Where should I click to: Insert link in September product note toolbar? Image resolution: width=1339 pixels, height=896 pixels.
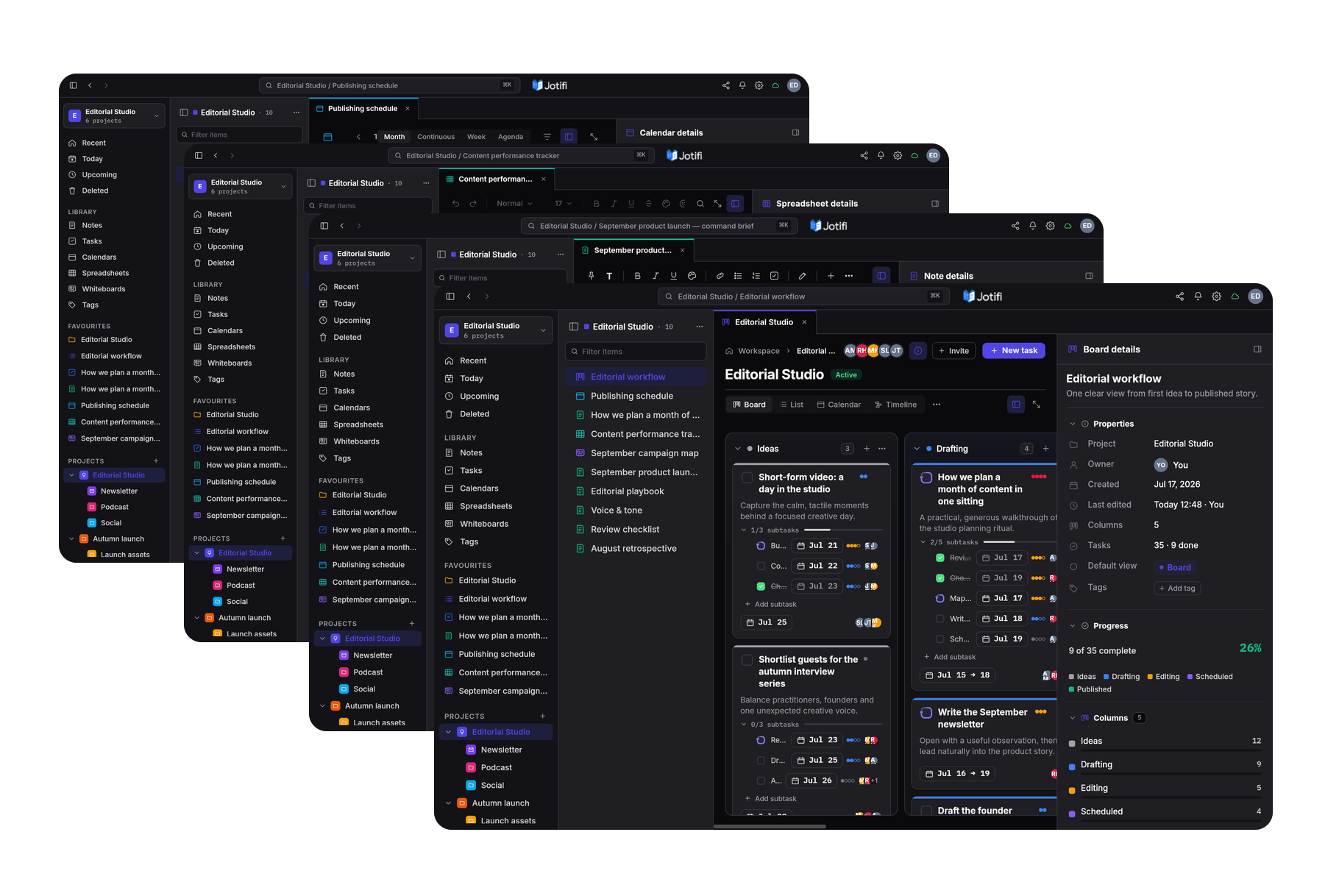coord(720,276)
